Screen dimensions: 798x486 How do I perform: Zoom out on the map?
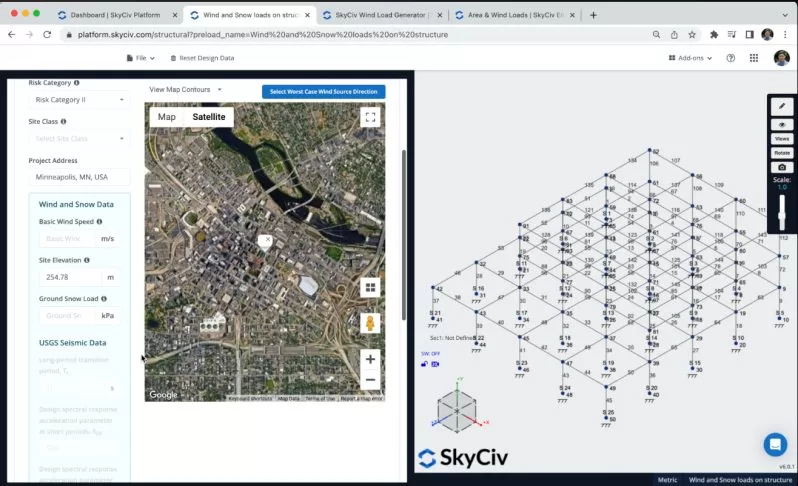370,380
